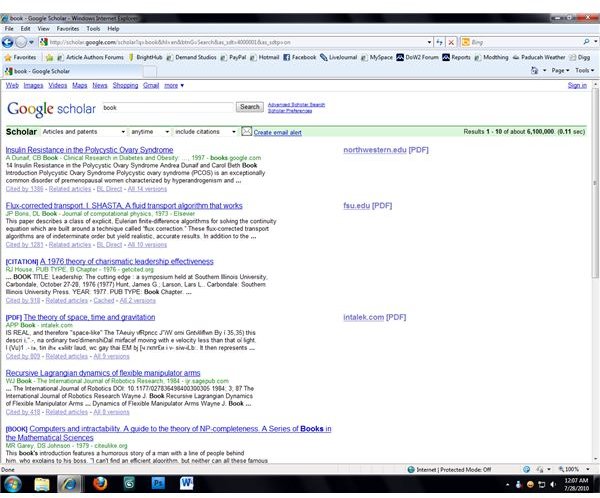Click the Sign in link
Viewport: 600px width, 498px height.
pos(577,85)
